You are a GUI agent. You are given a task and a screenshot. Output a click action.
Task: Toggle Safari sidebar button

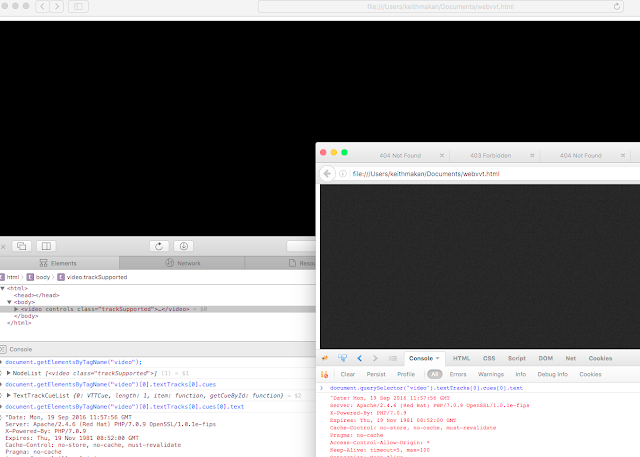point(78,7)
